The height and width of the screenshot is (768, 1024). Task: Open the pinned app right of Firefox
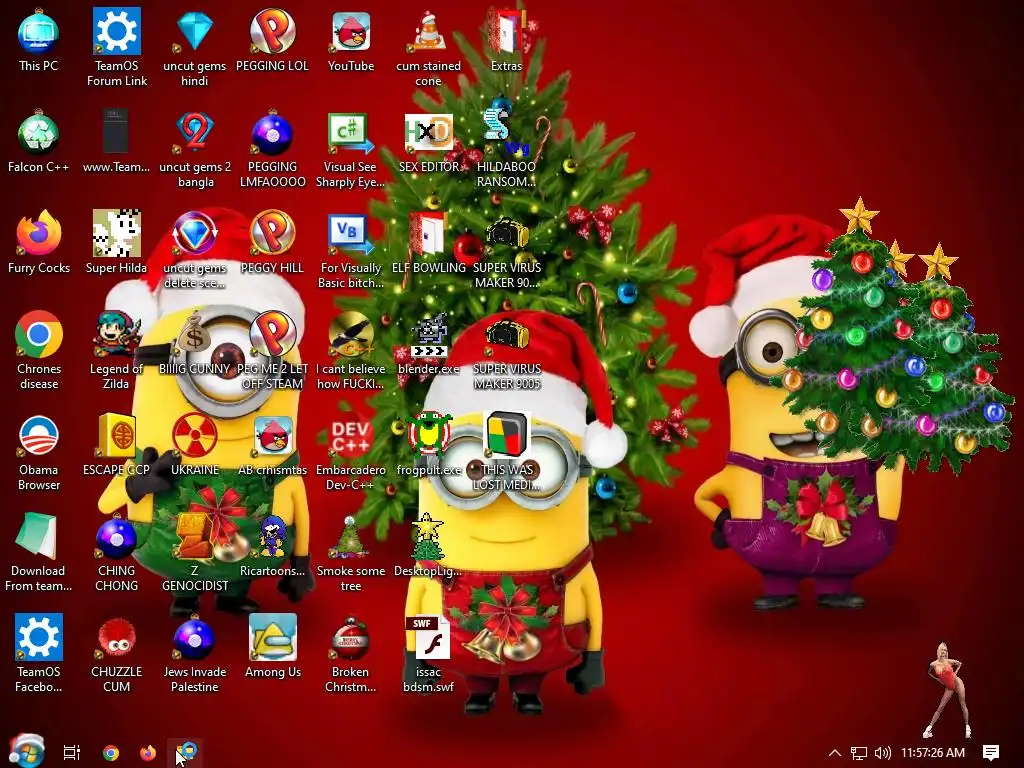tap(187, 752)
